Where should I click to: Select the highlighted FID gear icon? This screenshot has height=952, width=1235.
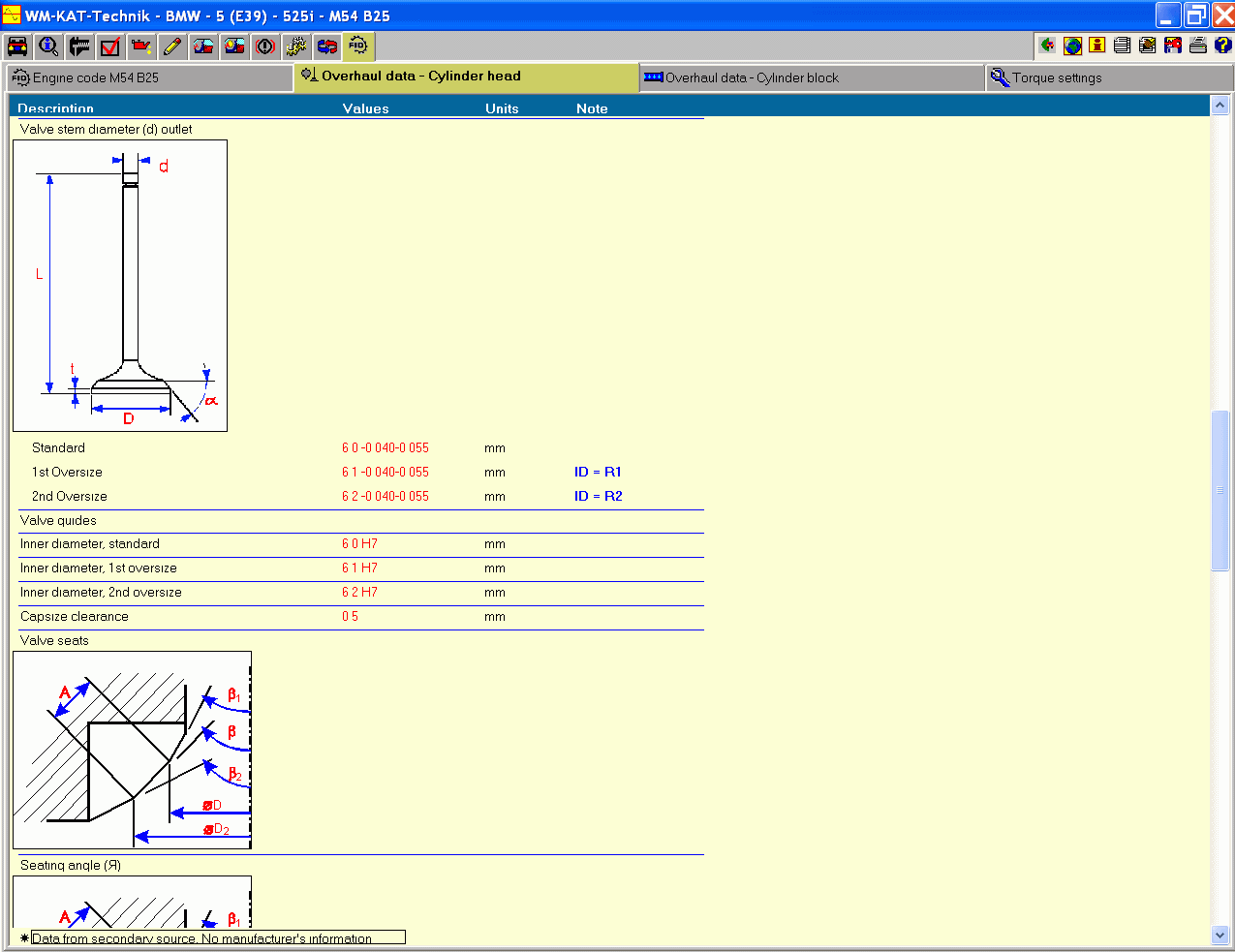tap(358, 46)
